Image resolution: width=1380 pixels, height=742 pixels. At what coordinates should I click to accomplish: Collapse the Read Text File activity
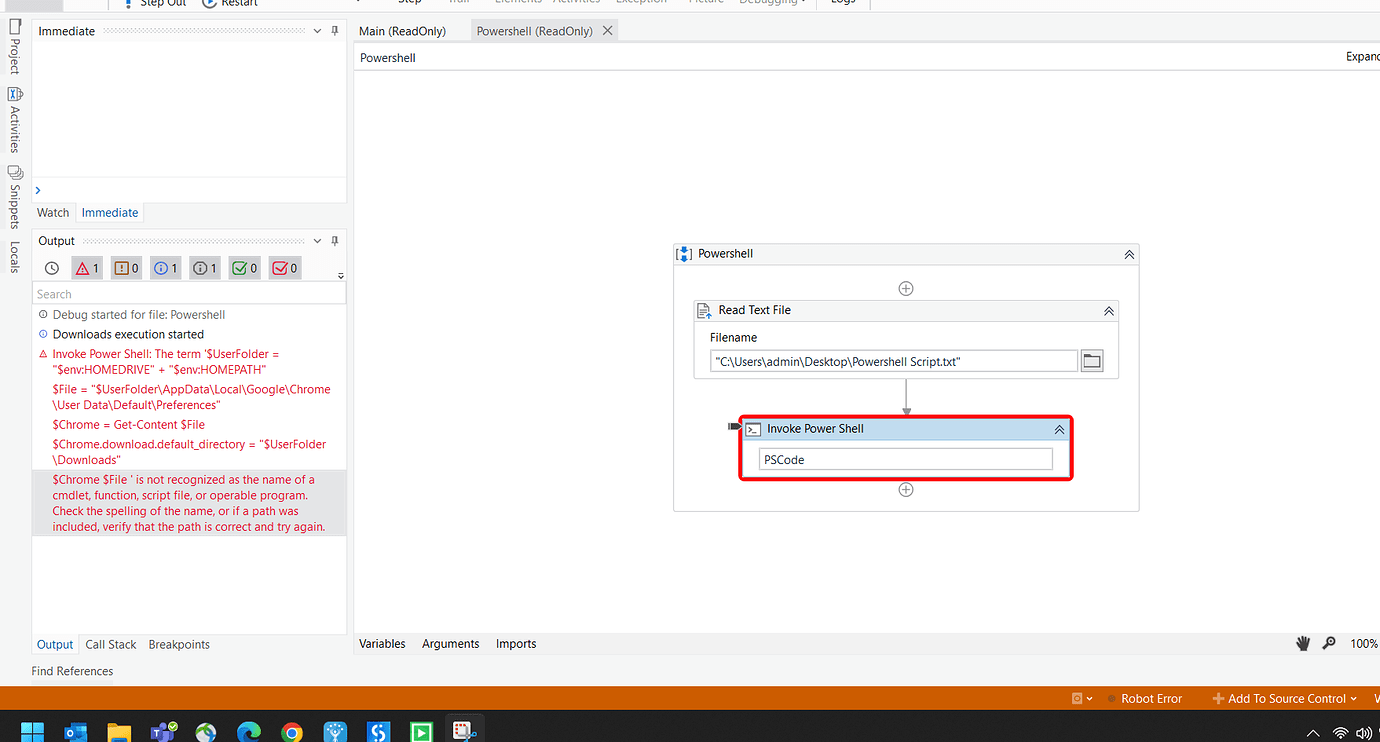(1108, 310)
